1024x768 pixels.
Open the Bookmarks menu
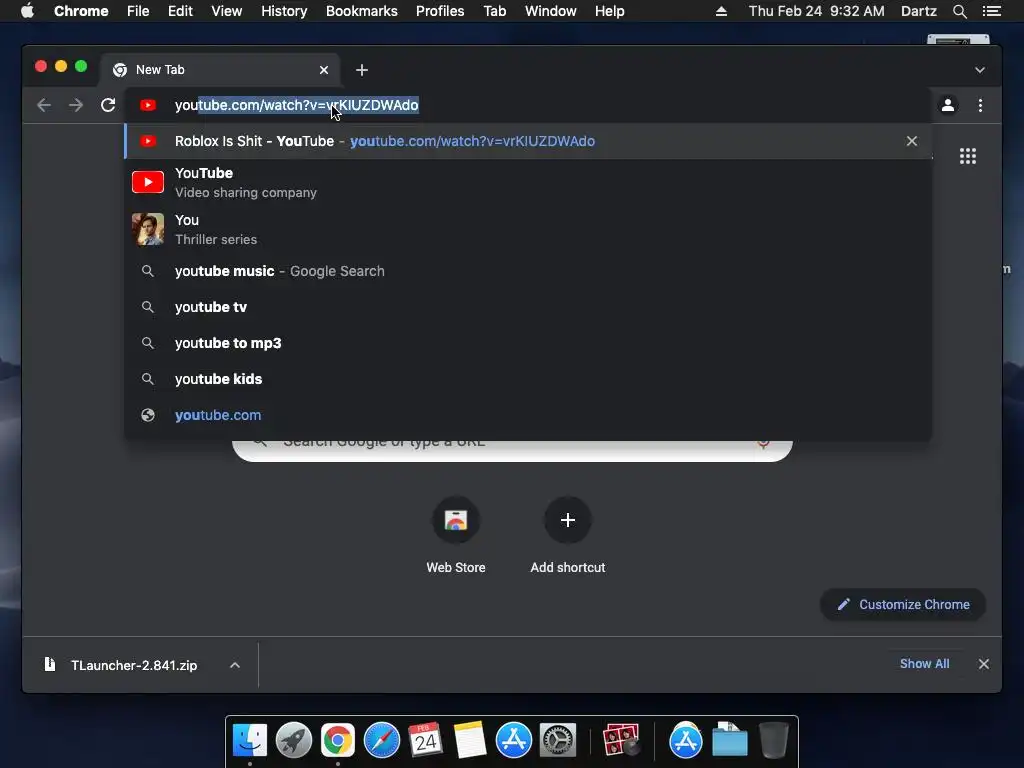[362, 11]
